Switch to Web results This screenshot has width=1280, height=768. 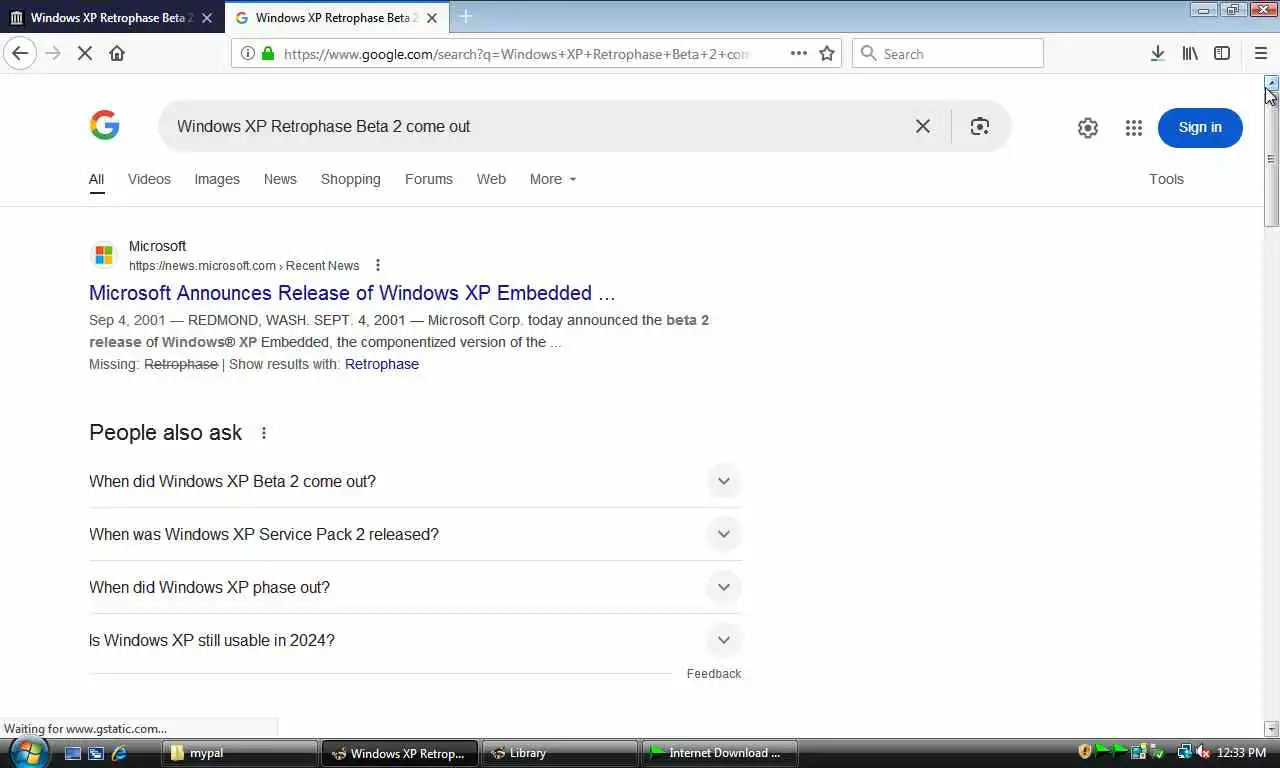point(491,179)
